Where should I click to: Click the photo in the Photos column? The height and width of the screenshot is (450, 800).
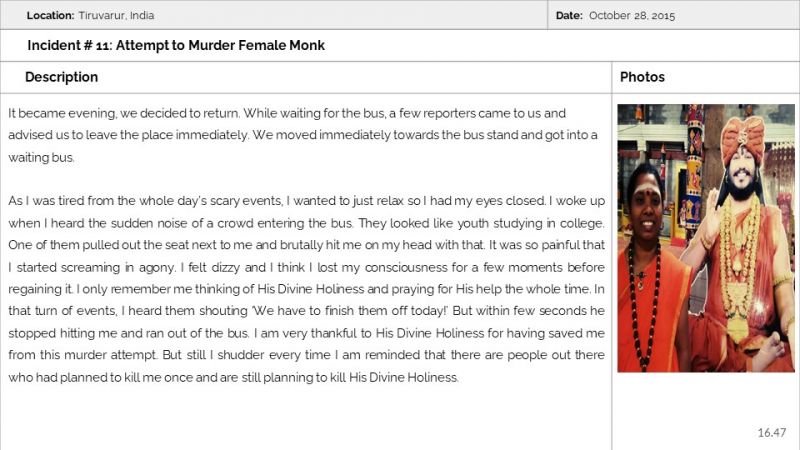(x=706, y=238)
